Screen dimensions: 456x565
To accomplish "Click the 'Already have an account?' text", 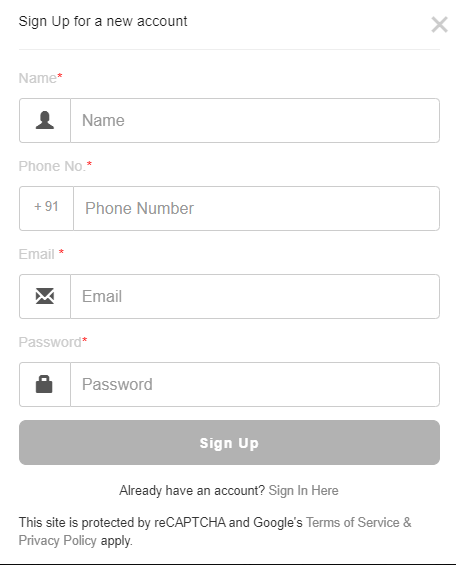I will (x=192, y=491).
